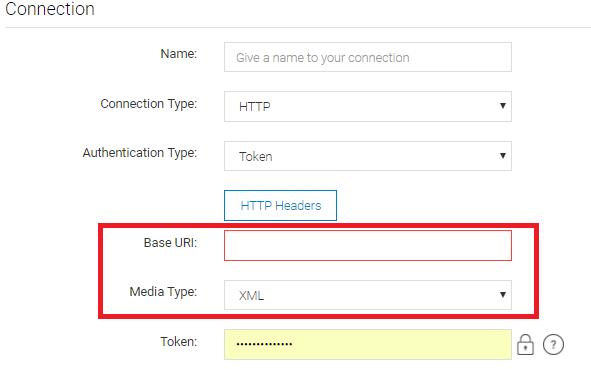Click the Base URI label
The image size is (591, 369).
[x=170, y=243]
